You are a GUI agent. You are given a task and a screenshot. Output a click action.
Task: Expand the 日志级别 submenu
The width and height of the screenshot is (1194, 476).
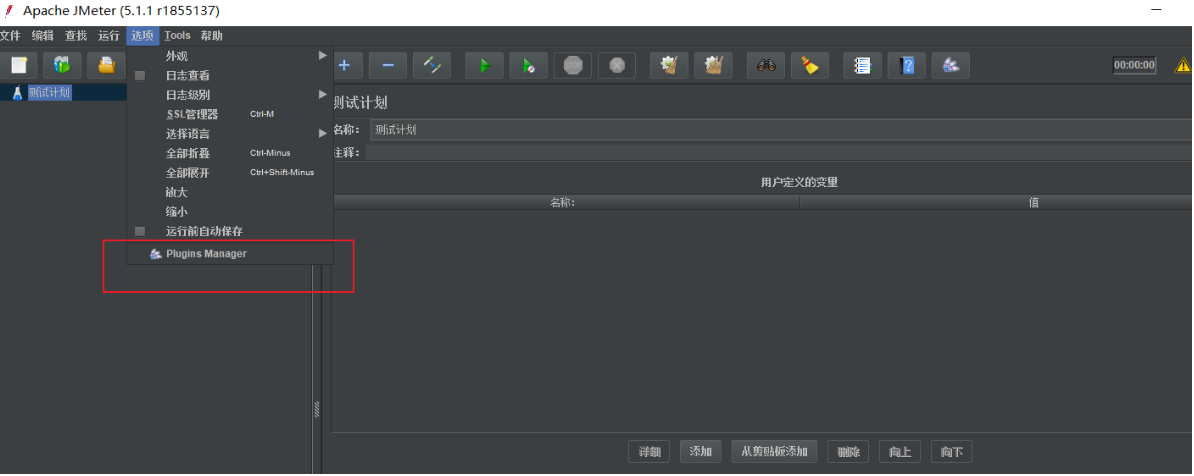click(230, 94)
